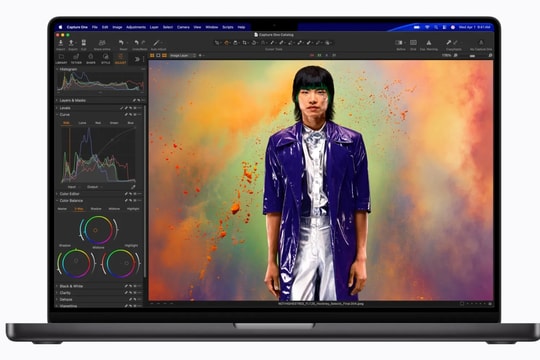Click the double-chevron icon beside the Adjust tab
Viewport: 540px width, 360px height.
pyautogui.click(x=137, y=59)
